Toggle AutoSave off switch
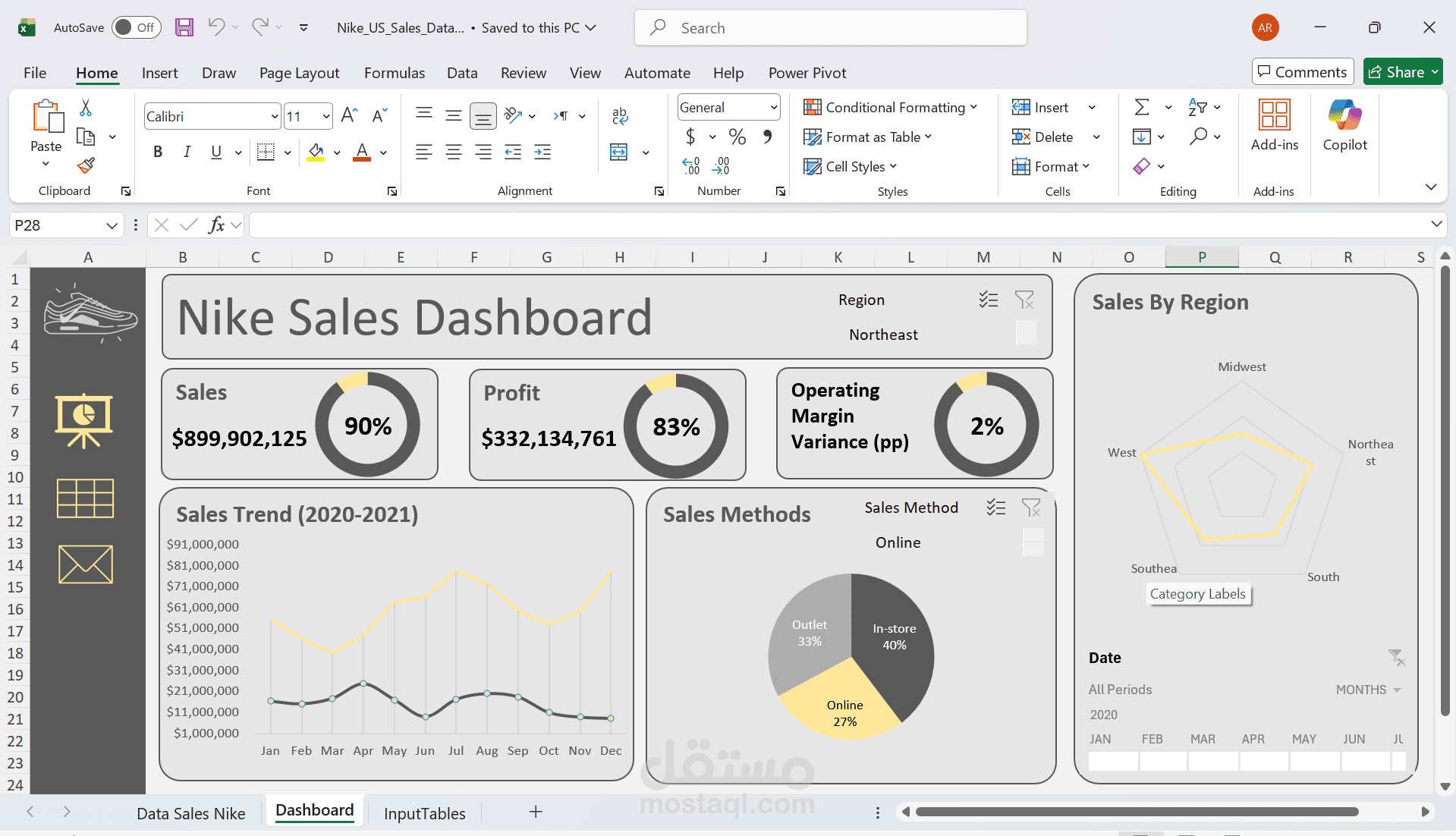This screenshot has height=836, width=1456. pyautogui.click(x=137, y=27)
